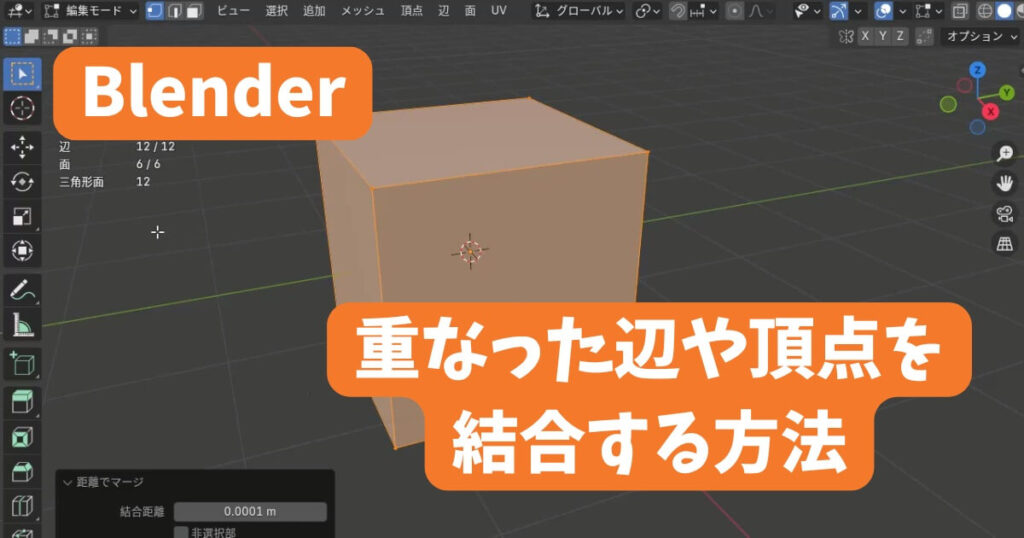Toggle viewport overlays display
This screenshot has width=1024, height=538.
pyautogui.click(x=884, y=10)
